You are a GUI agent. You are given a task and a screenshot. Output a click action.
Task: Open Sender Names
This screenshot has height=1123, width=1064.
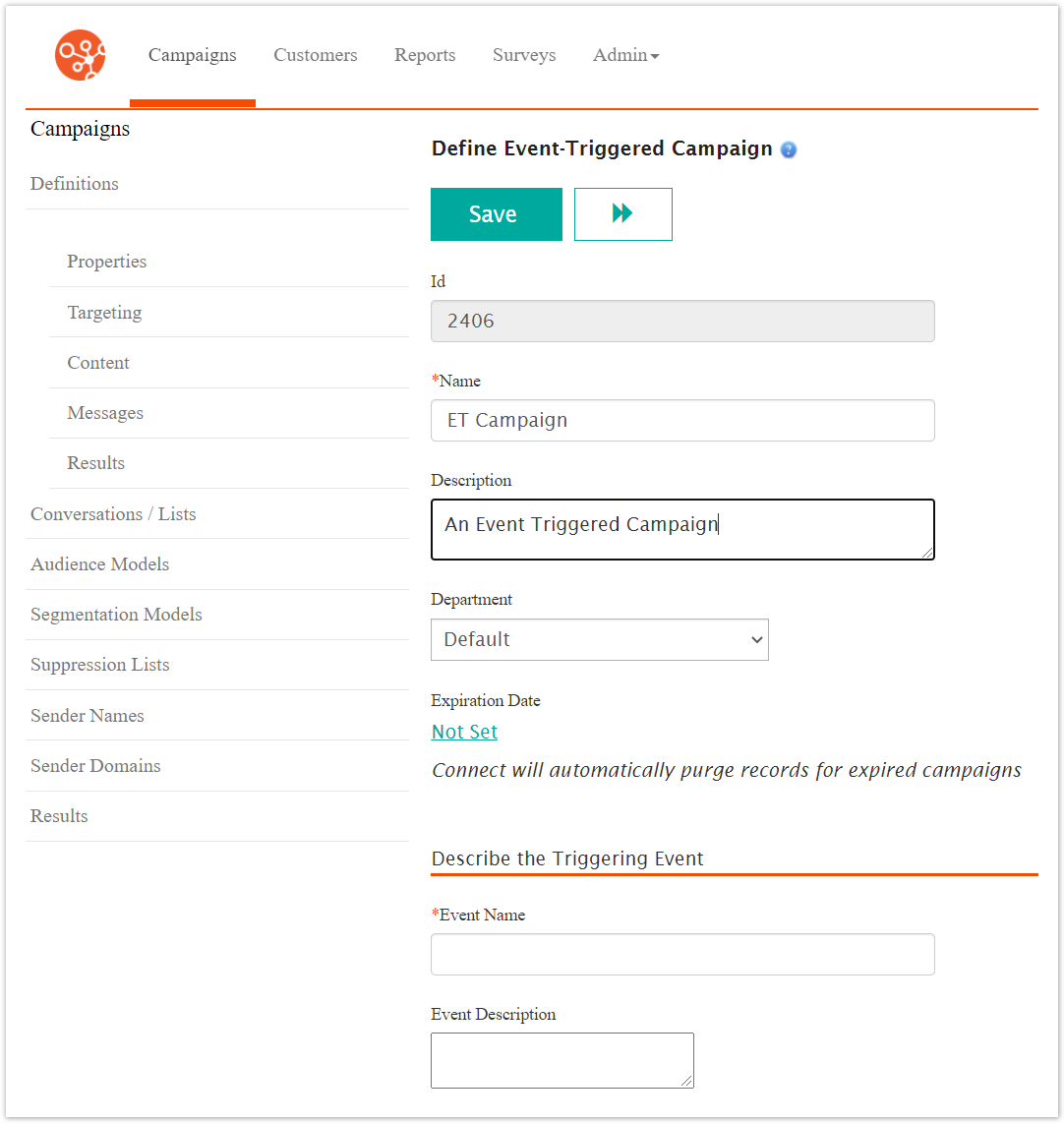pyautogui.click(x=87, y=716)
